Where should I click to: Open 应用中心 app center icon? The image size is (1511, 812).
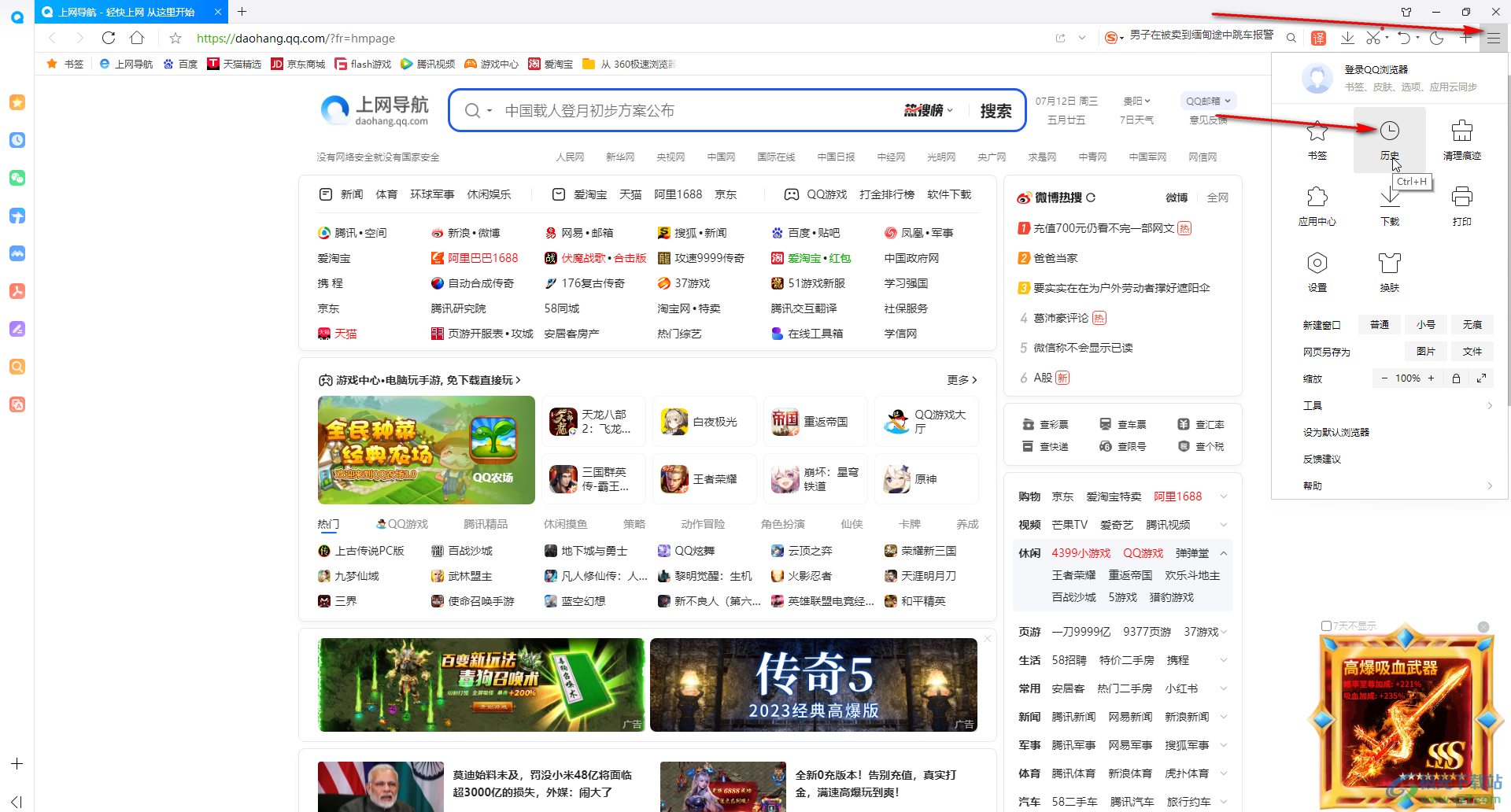1317,206
